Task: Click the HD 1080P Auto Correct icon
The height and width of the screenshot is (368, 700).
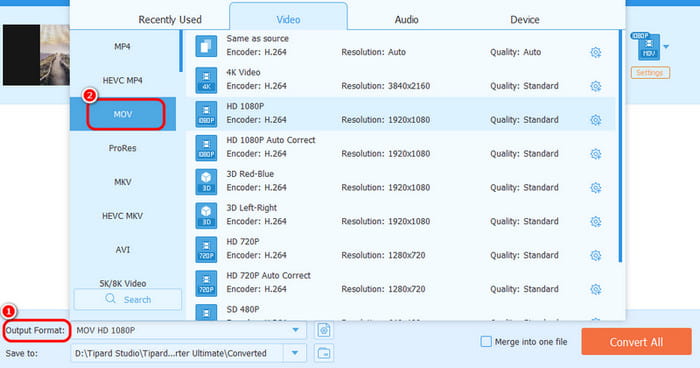Action: tap(206, 148)
